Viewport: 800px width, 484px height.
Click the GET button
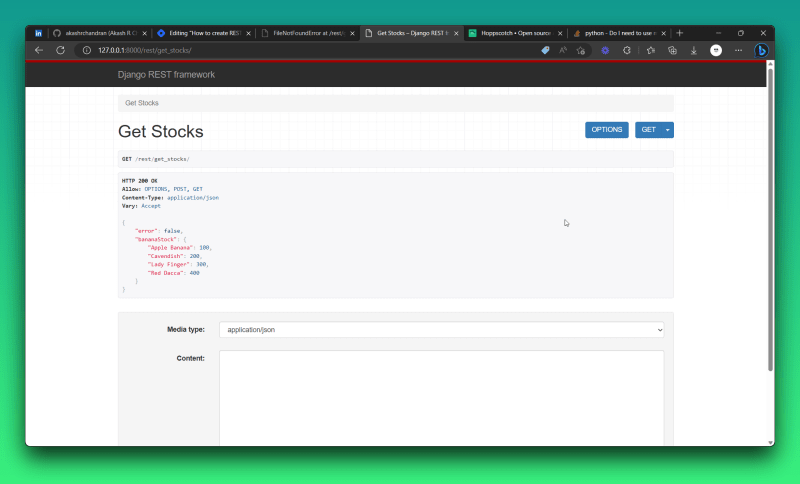[648, 130]
